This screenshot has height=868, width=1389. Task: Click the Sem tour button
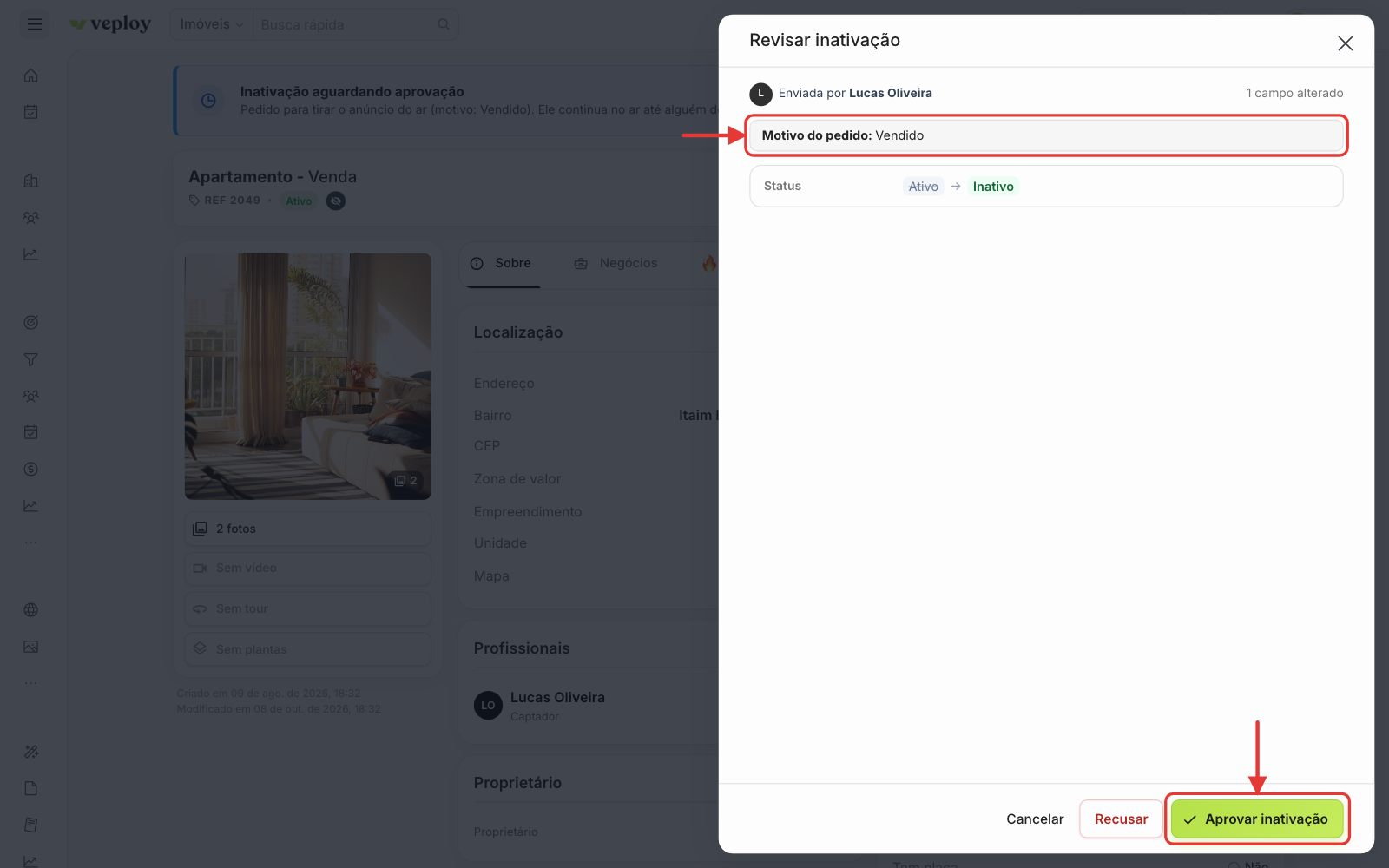(x=308, y=608)
